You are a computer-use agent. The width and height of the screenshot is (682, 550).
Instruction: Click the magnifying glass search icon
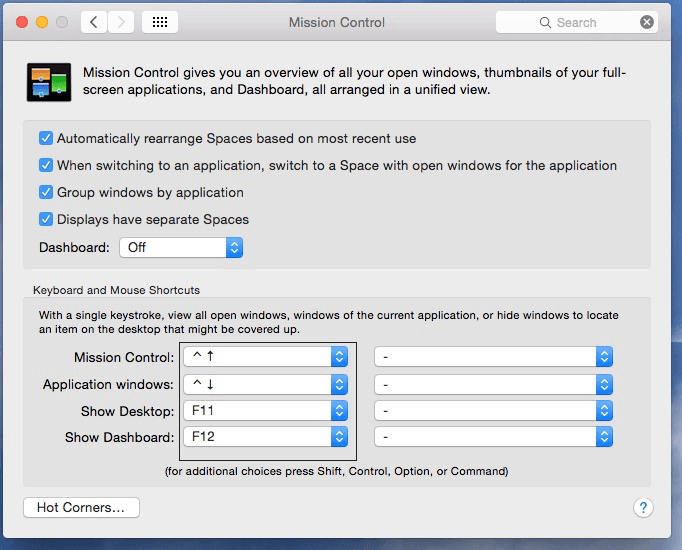pos(545,23)
